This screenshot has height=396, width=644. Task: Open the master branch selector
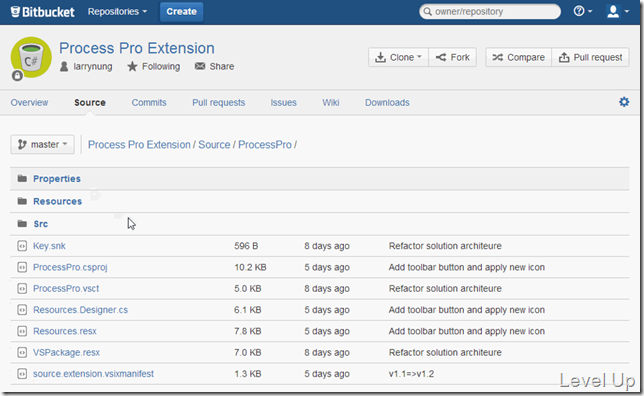(x=42, y=145)
